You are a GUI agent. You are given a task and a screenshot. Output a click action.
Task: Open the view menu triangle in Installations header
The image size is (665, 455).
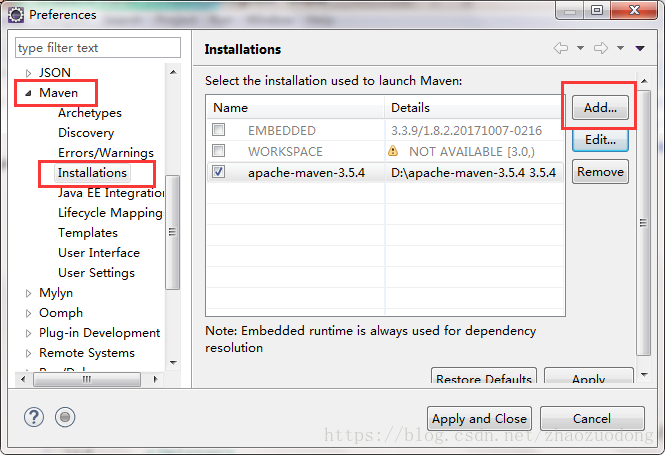point(640,48)
